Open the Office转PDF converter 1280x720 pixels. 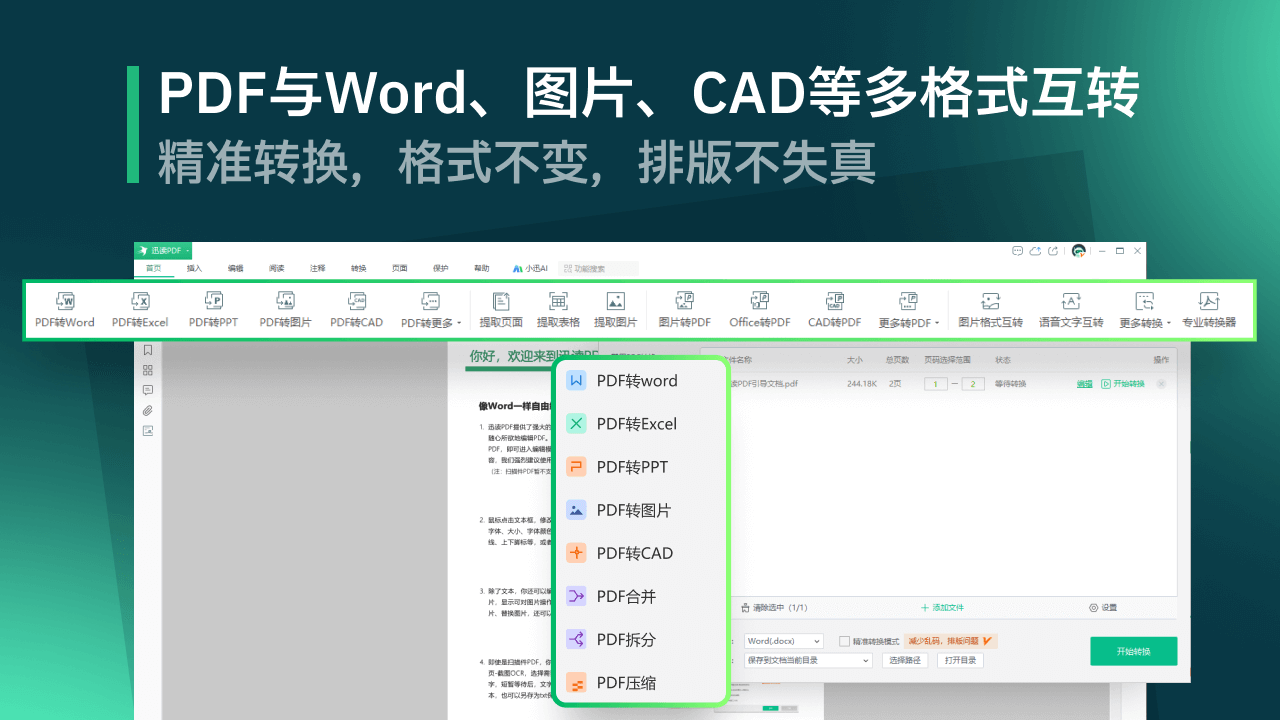pos(758,310)
